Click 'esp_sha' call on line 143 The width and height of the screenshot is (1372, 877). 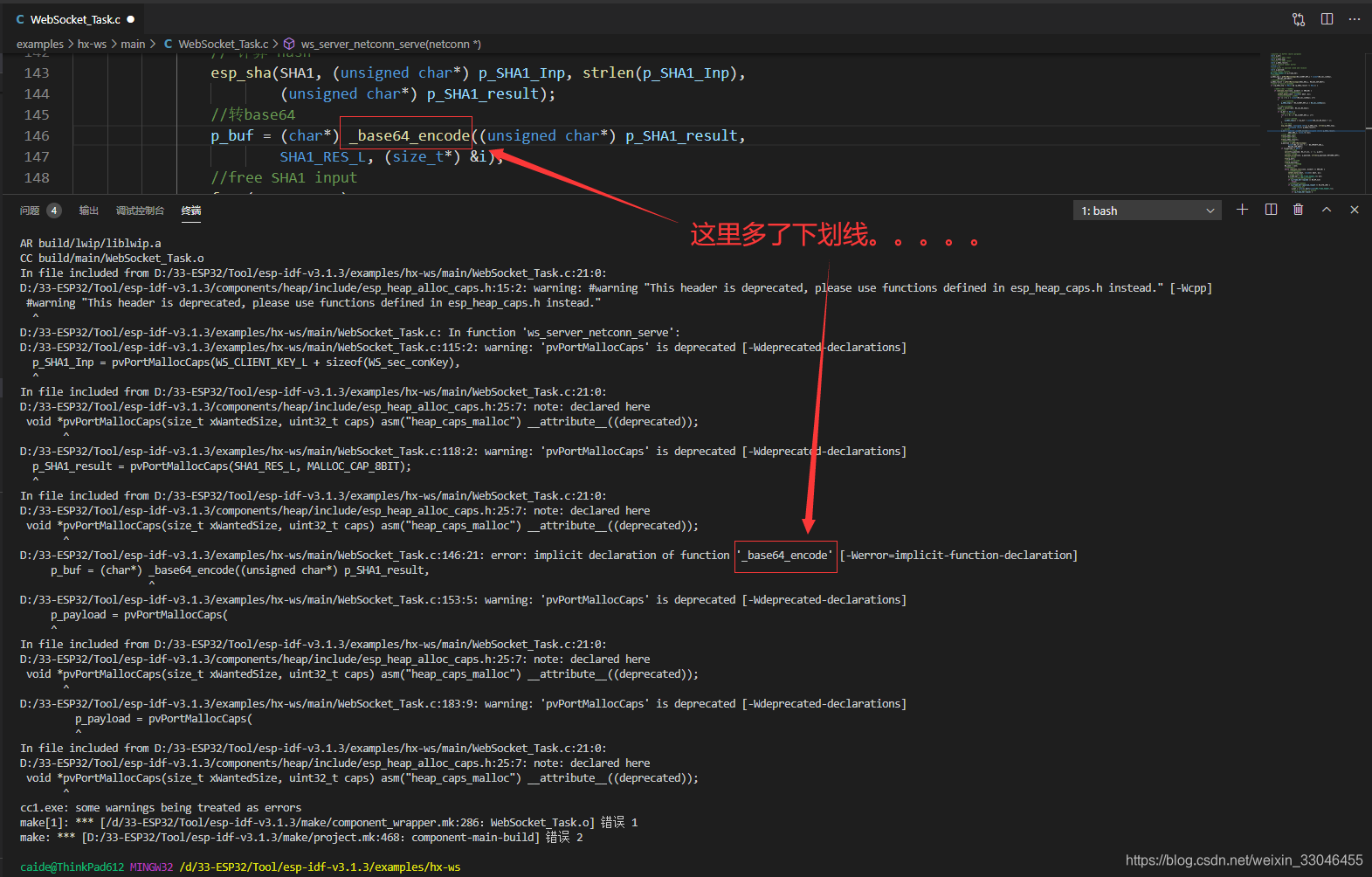pos(241,73)
